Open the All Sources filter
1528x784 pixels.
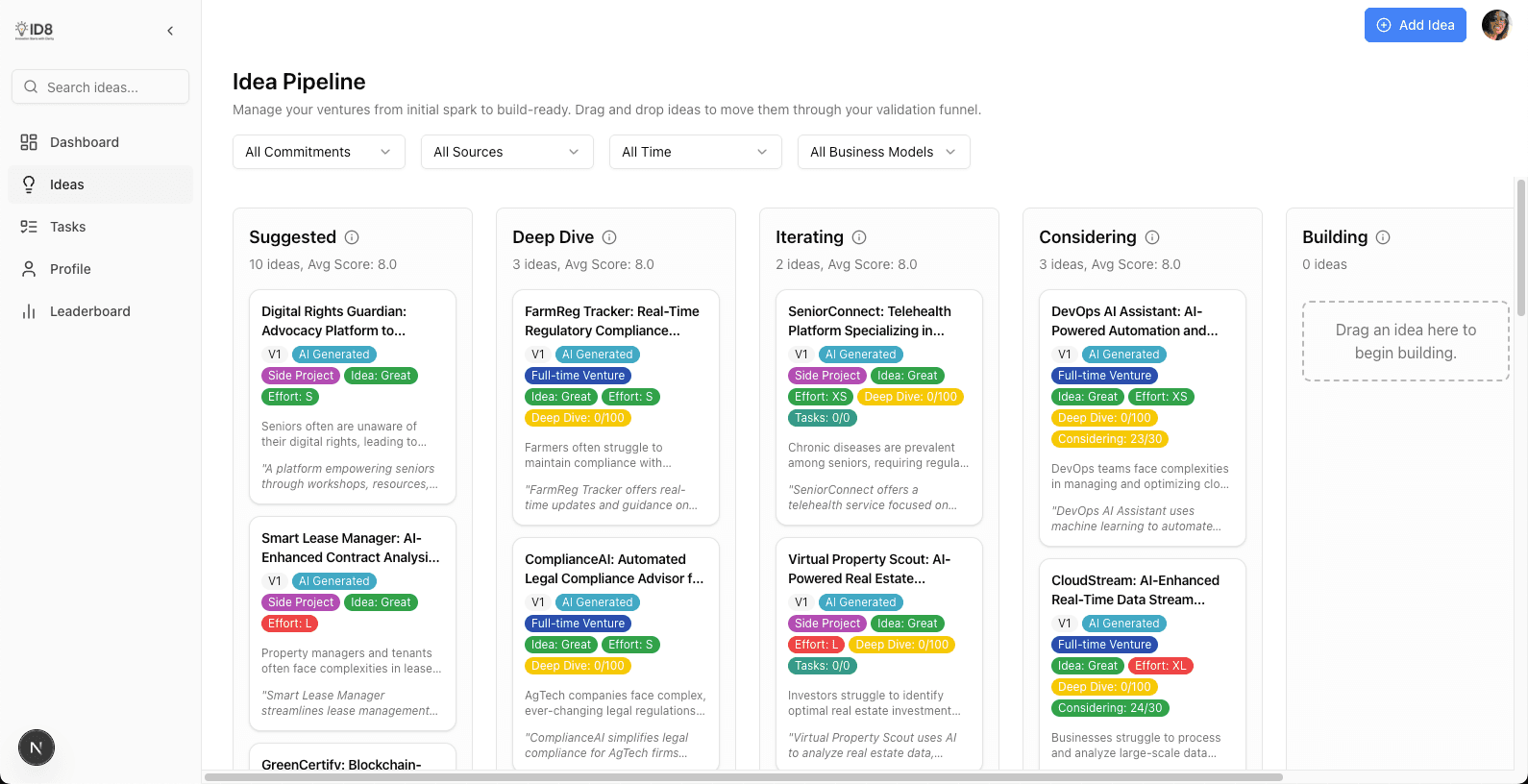point(506,152)
